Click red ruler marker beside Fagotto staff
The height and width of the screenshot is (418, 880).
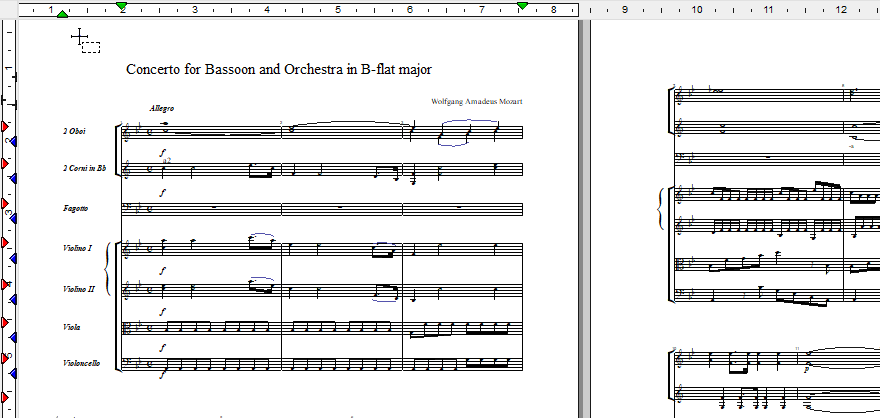click(6, 205)
